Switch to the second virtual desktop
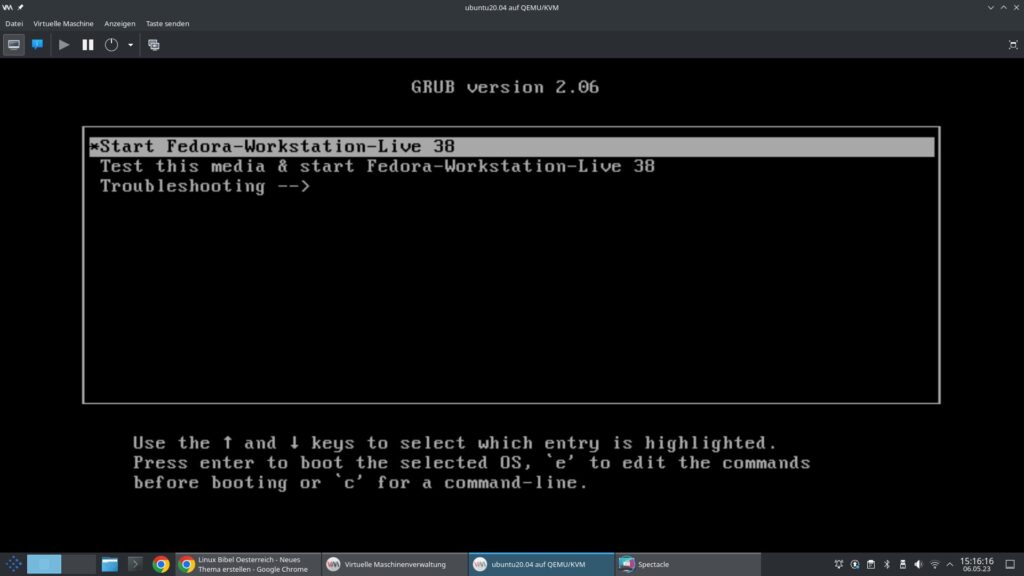 pos(79,564)
